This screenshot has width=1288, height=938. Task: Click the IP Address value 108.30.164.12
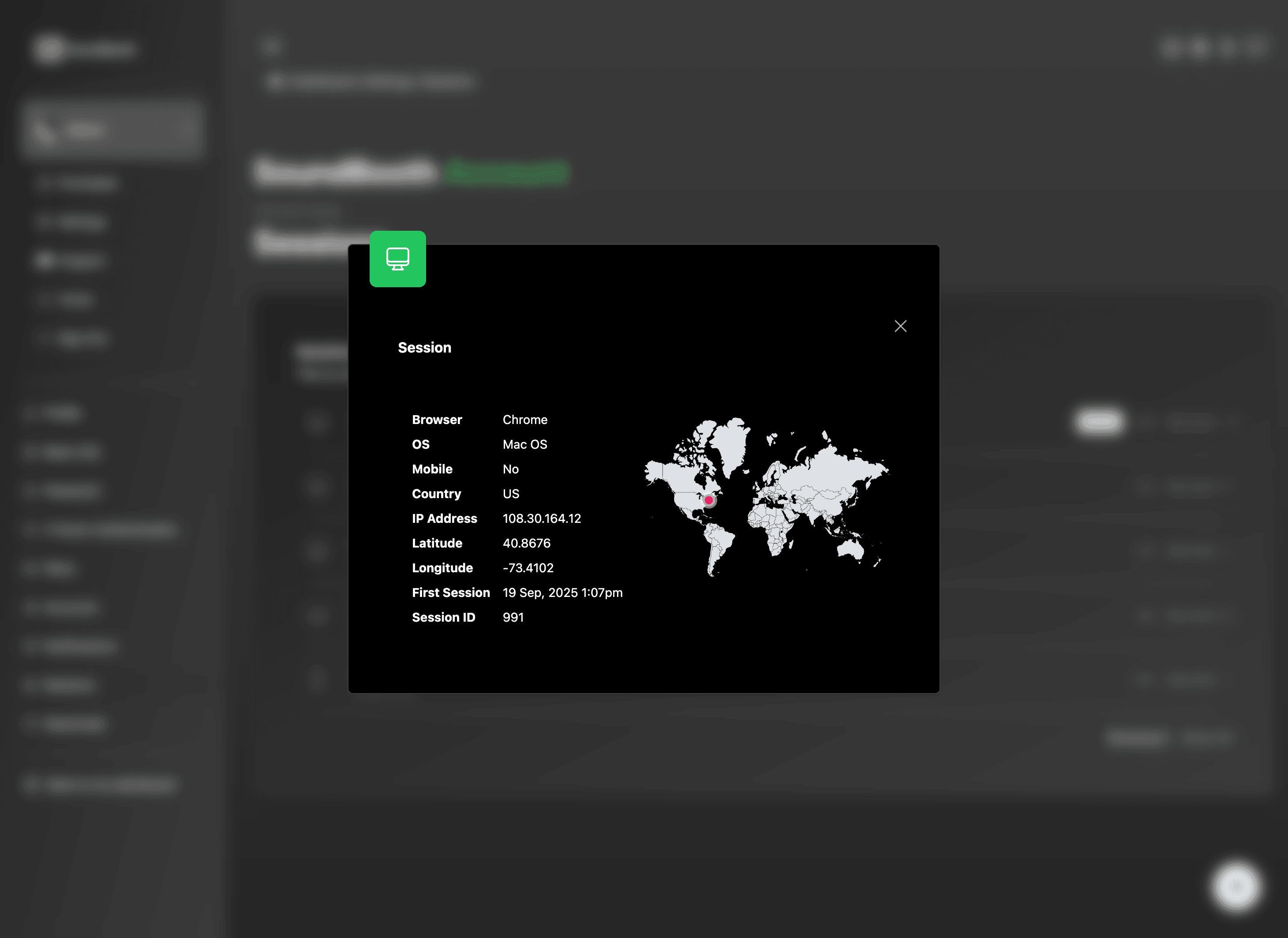coord(541,518)
